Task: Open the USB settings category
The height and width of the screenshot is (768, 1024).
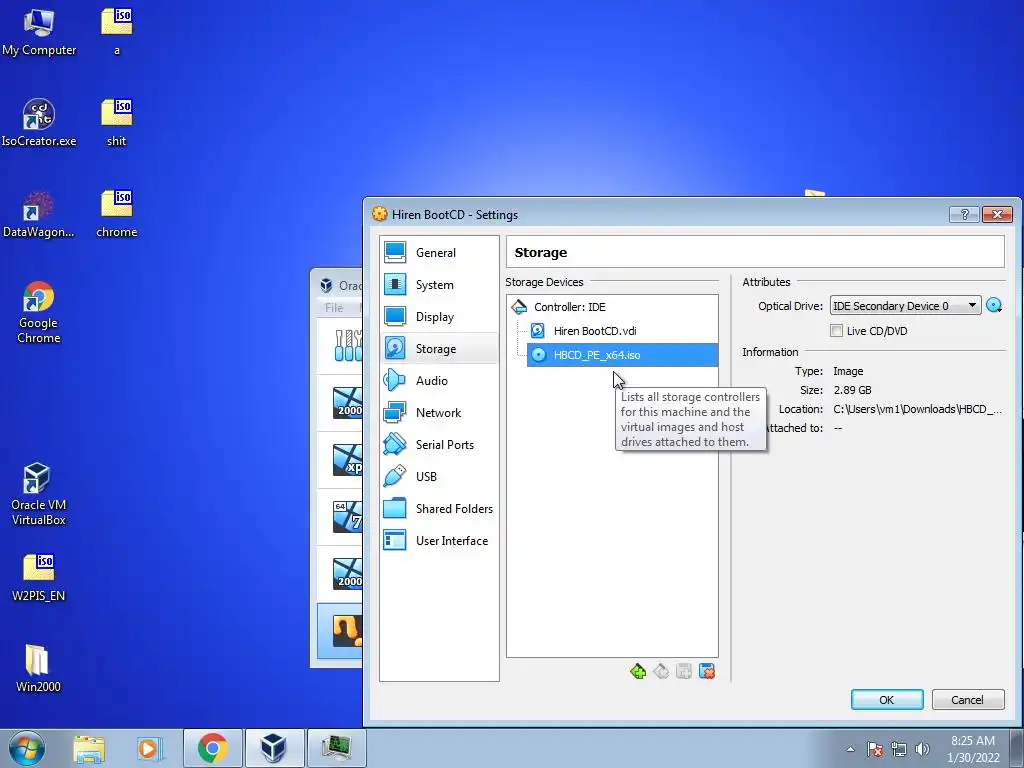Action: (439, 476)
